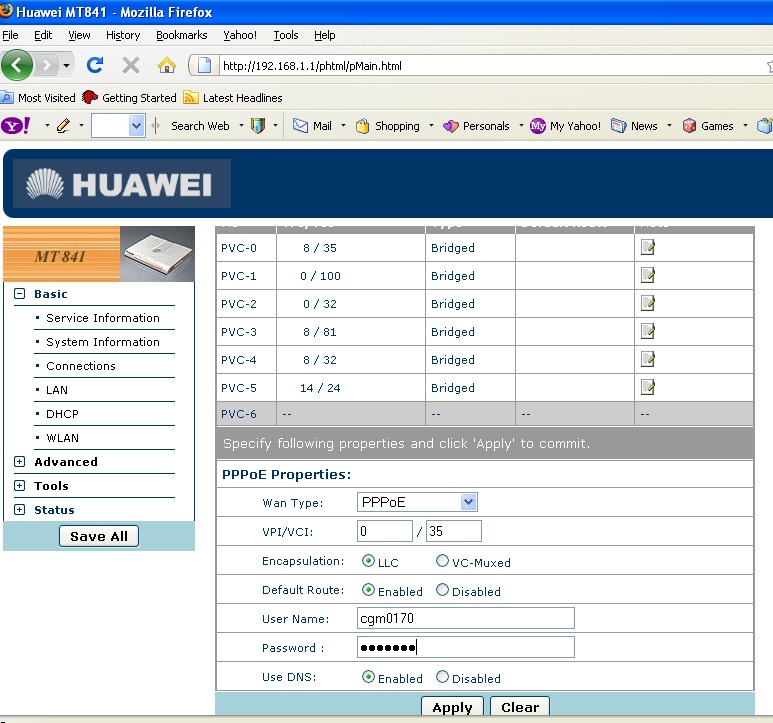Click the pencil icon in Yahoo toolbar

pos(63,126)
